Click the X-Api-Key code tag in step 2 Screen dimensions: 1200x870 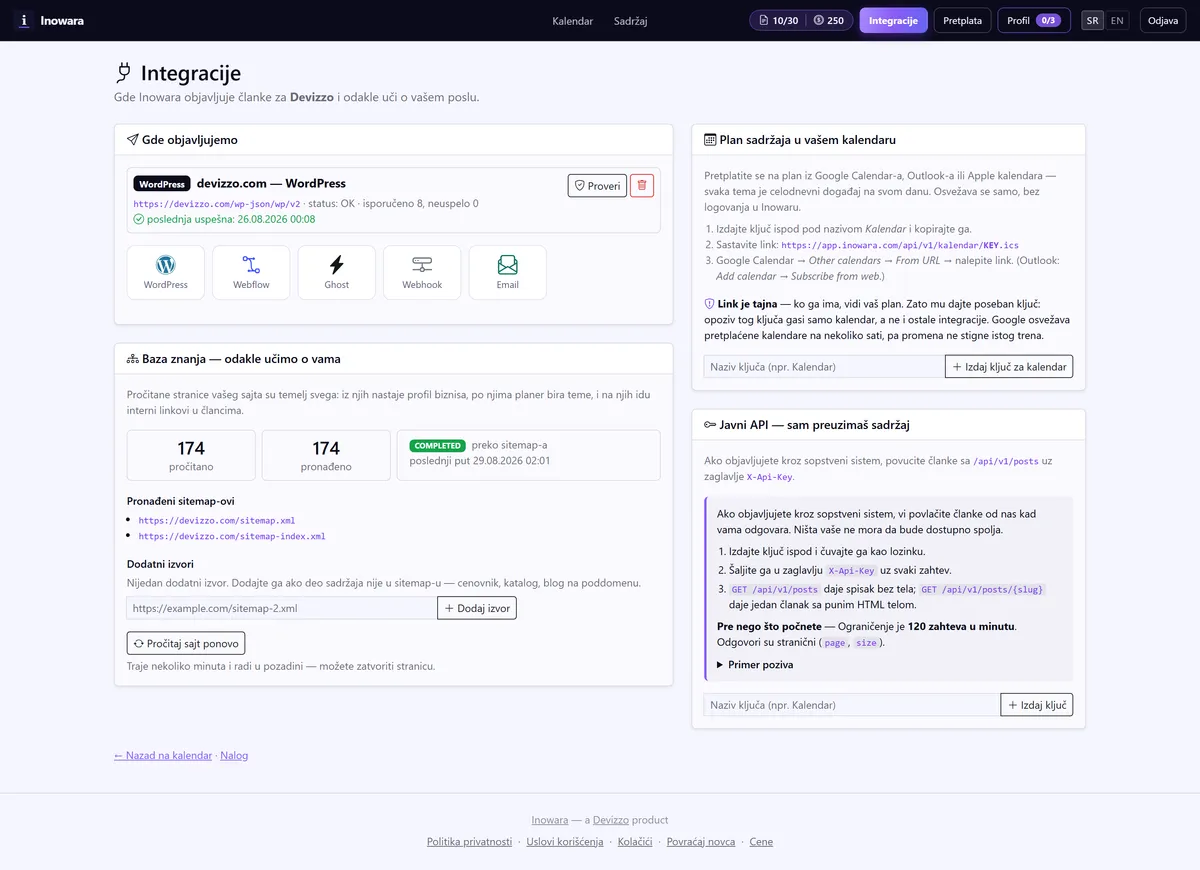[x=852, y=570]
